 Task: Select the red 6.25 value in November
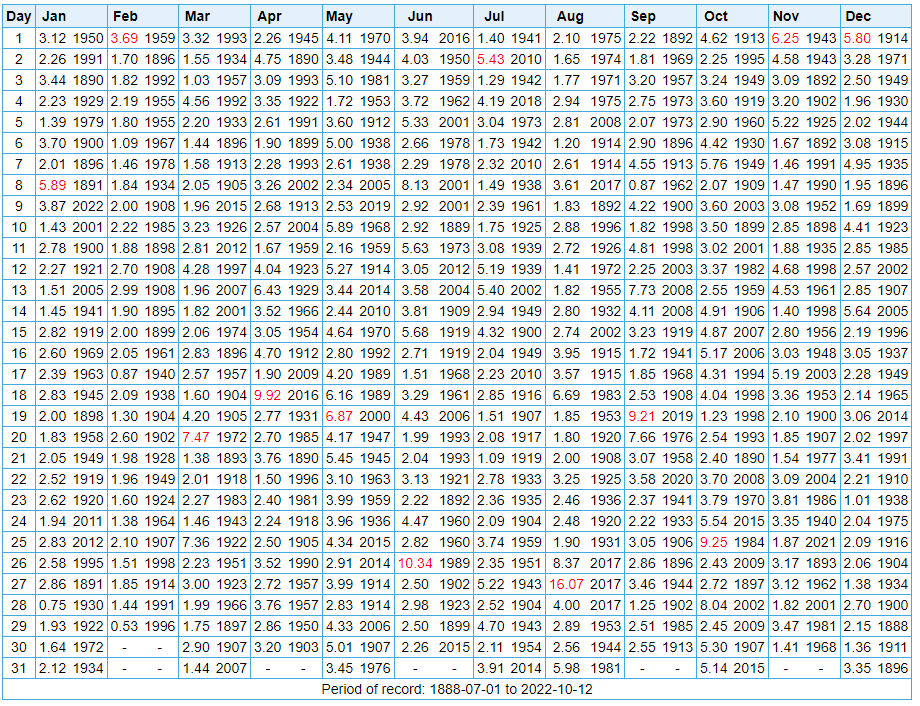coord(787,38)
